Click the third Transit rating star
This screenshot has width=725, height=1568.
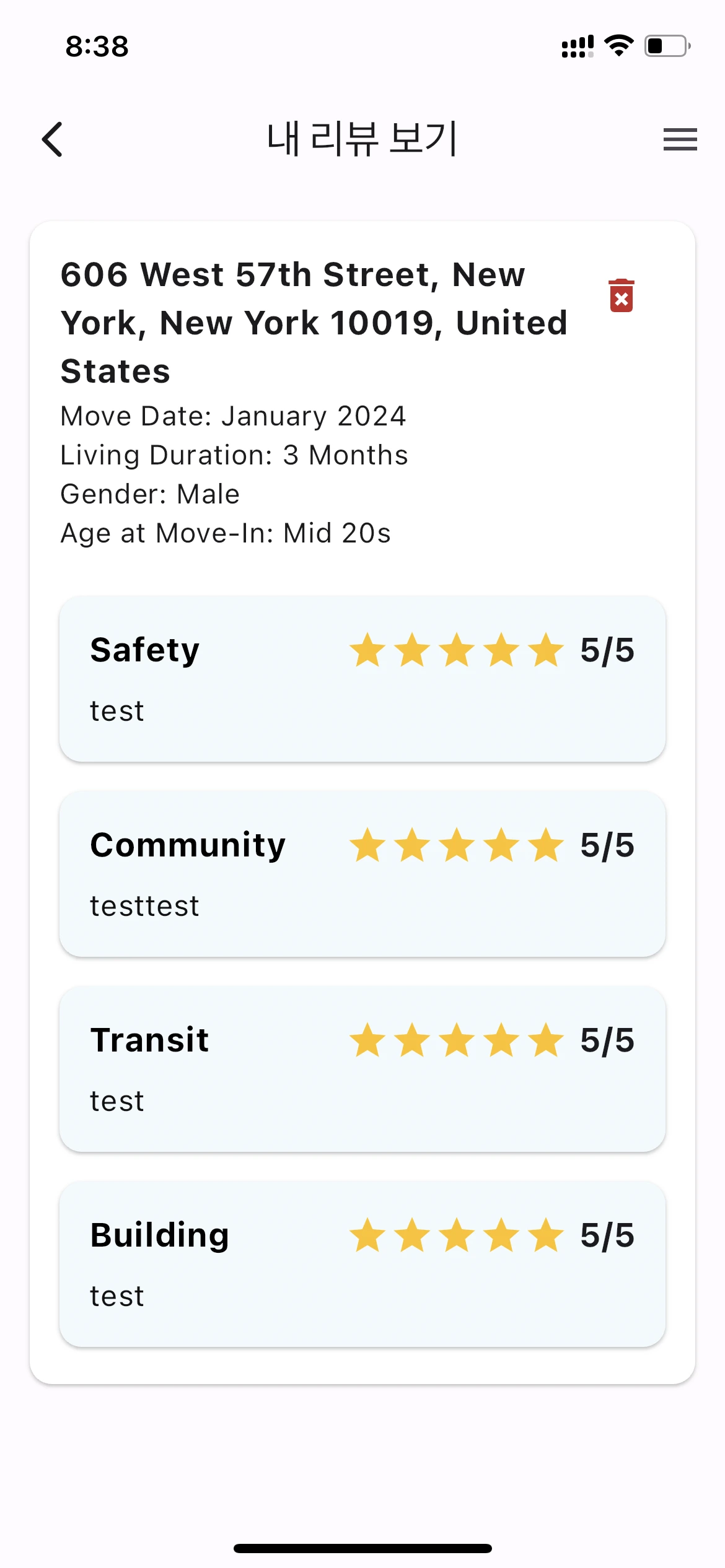[457, 1040]
